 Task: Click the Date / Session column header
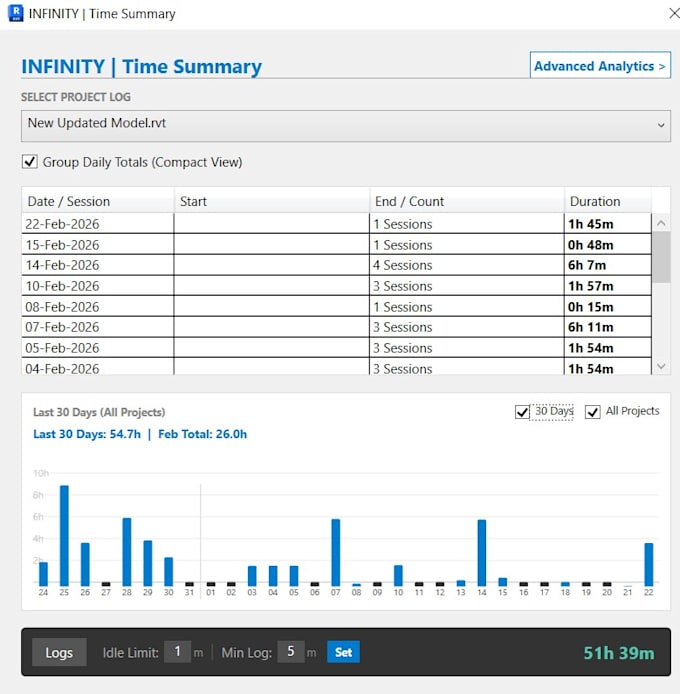pos(97,201)
